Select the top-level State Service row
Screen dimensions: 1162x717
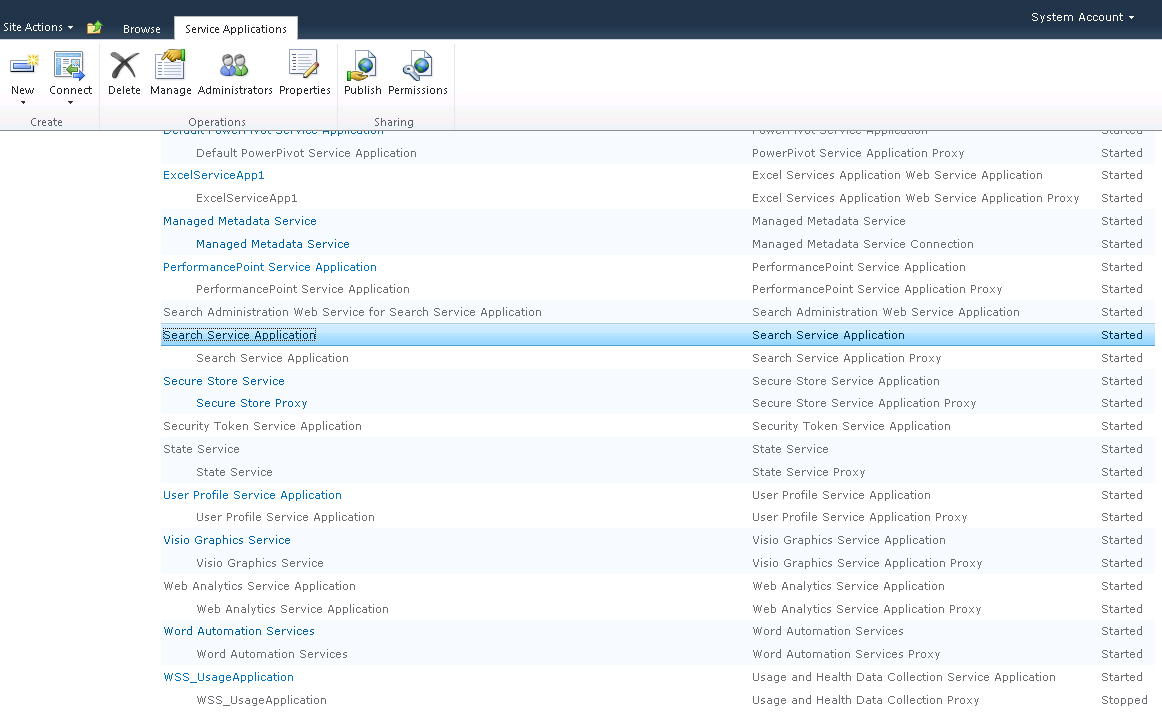click(658, 450)
